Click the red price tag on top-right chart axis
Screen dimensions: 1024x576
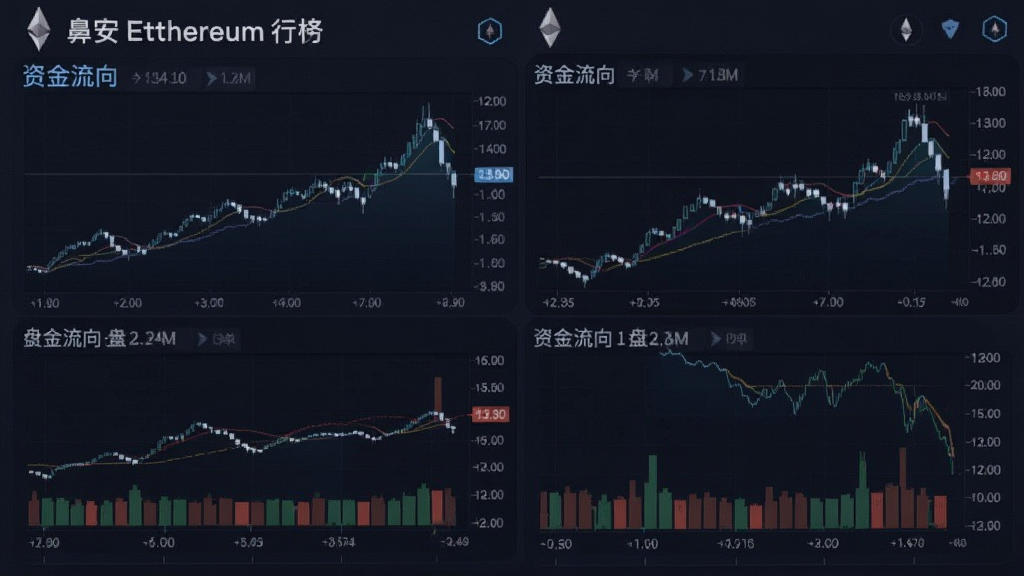pos(991,176)
